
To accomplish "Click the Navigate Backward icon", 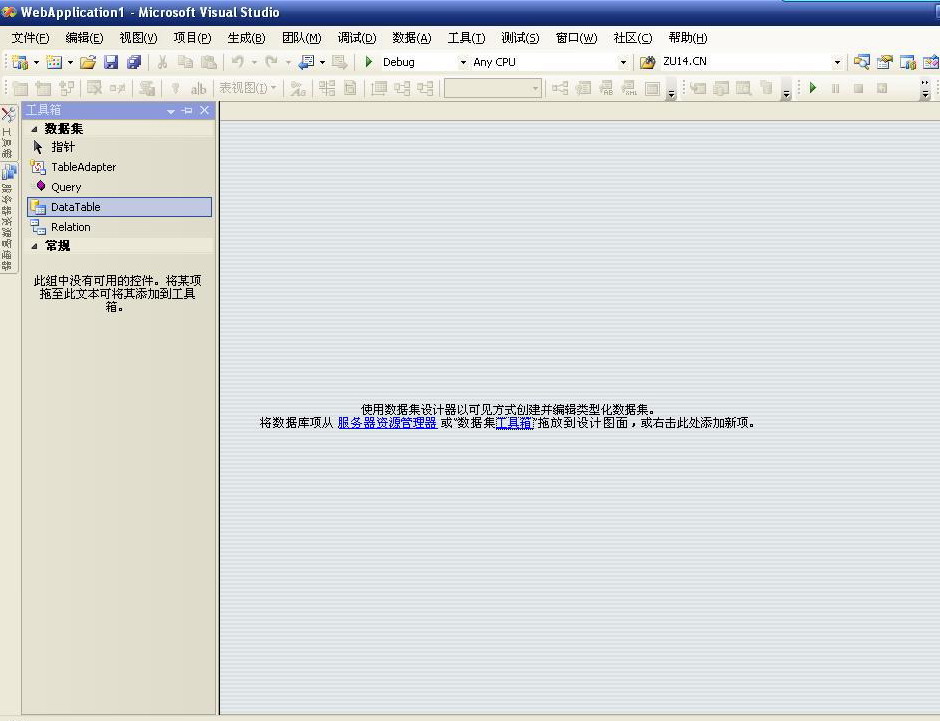I will (x=306, y=62).
